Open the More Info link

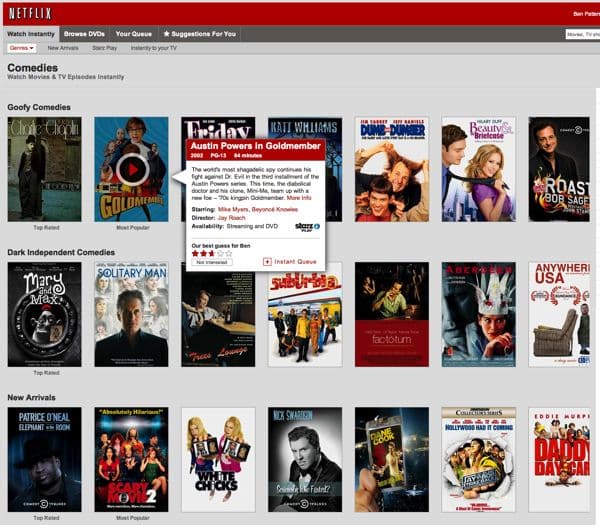click(x=299, y=198)
